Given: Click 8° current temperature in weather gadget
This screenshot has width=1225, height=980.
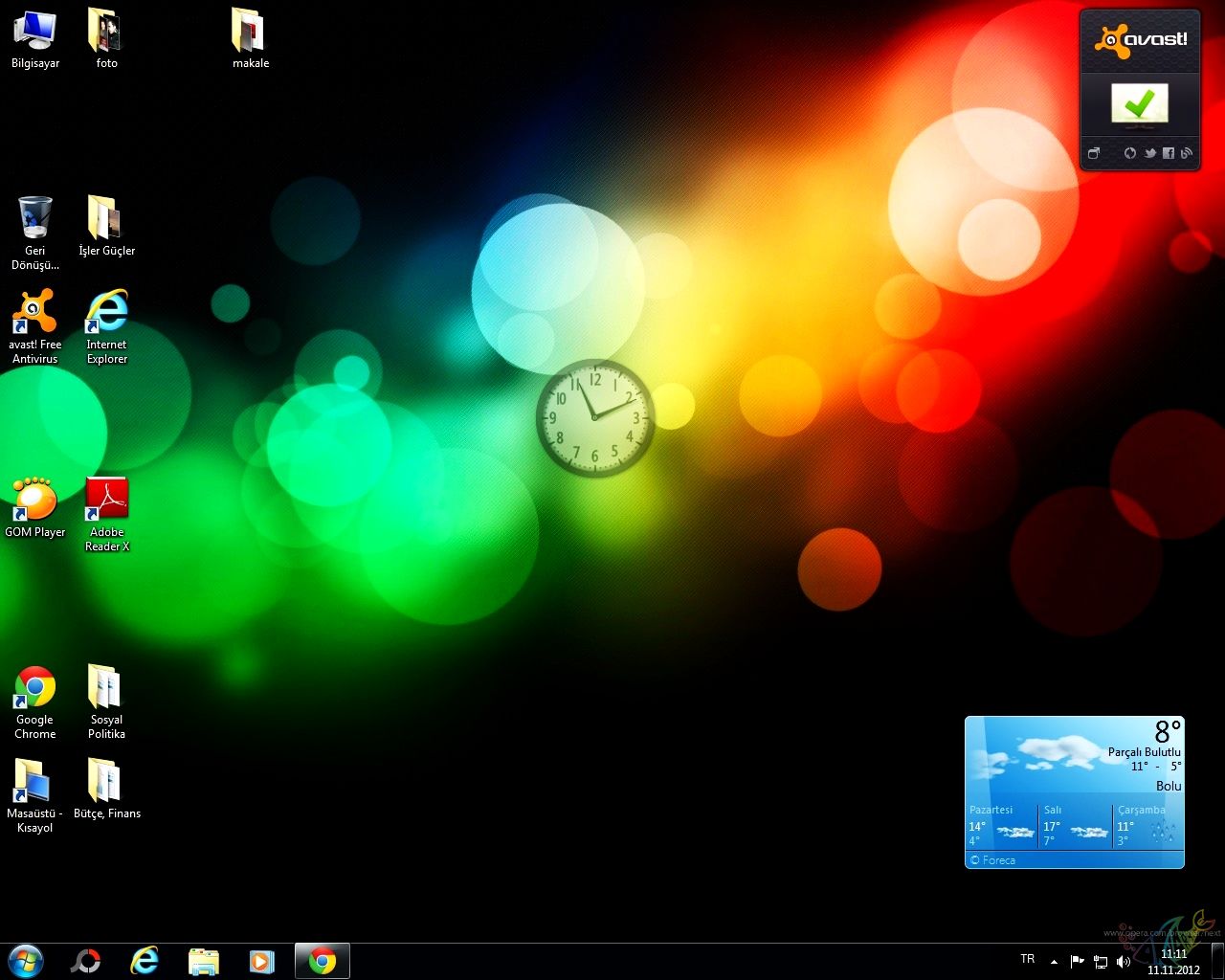Looking at the screenshot, I should [1168, 732].
